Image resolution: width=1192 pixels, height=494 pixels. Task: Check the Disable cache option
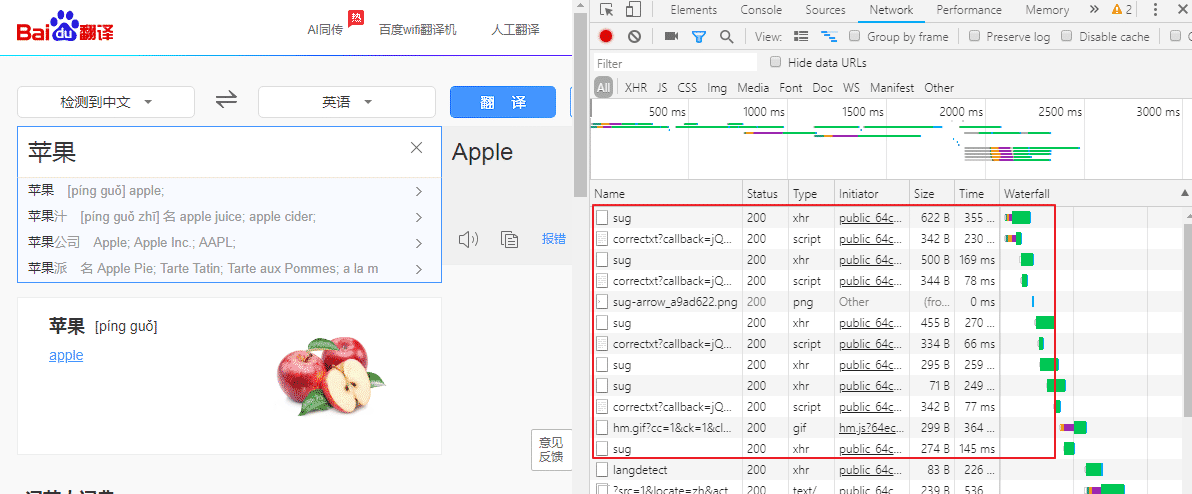pyautogui.click(x=1067, y=36)
